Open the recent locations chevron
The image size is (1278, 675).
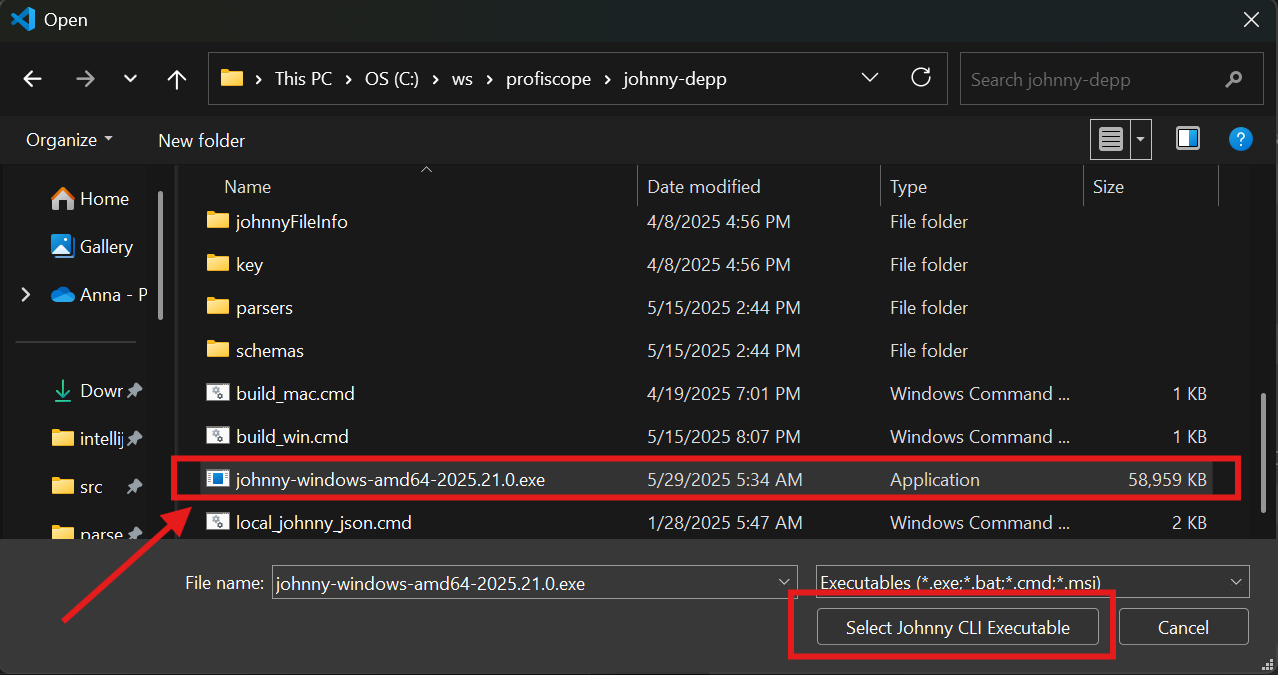pyautogui.click(x=130, y=79)
